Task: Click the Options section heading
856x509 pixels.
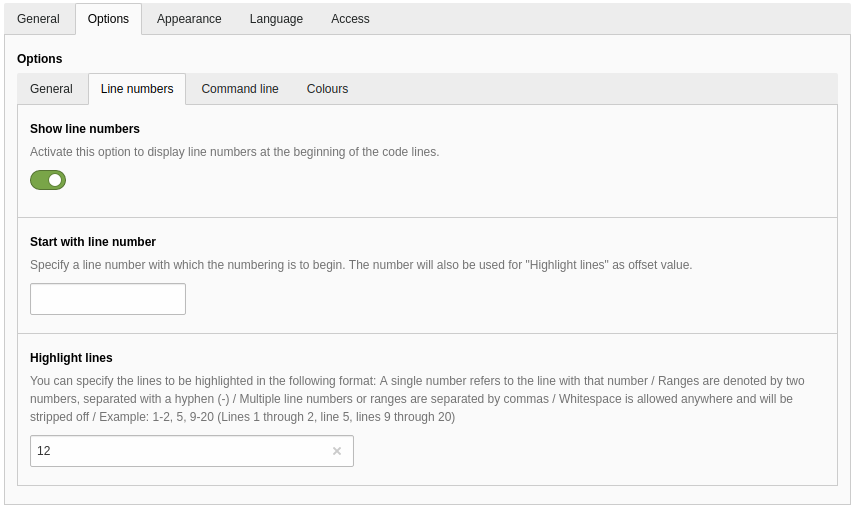Action: point(39,59)
